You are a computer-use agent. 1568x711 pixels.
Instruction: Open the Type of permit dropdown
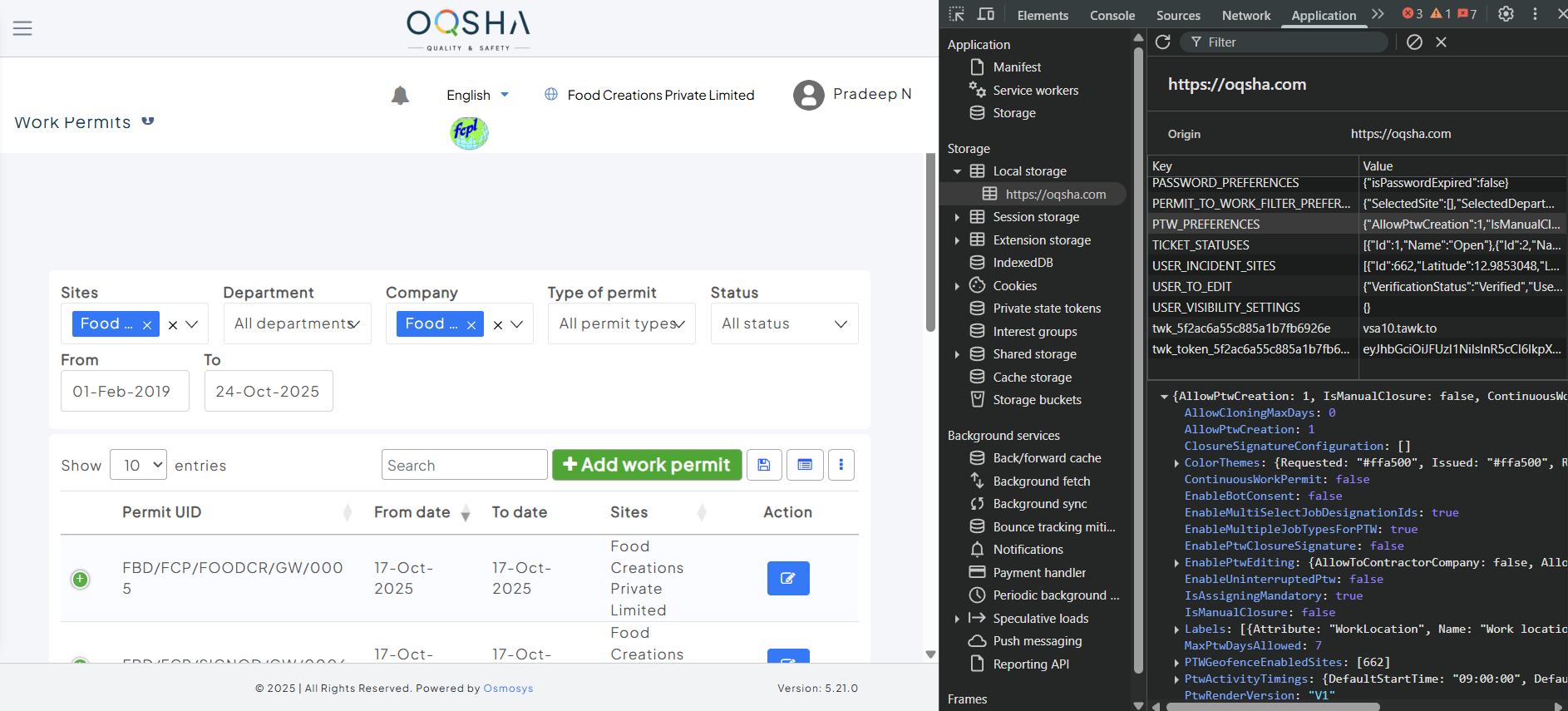click(x=621, y=323)
